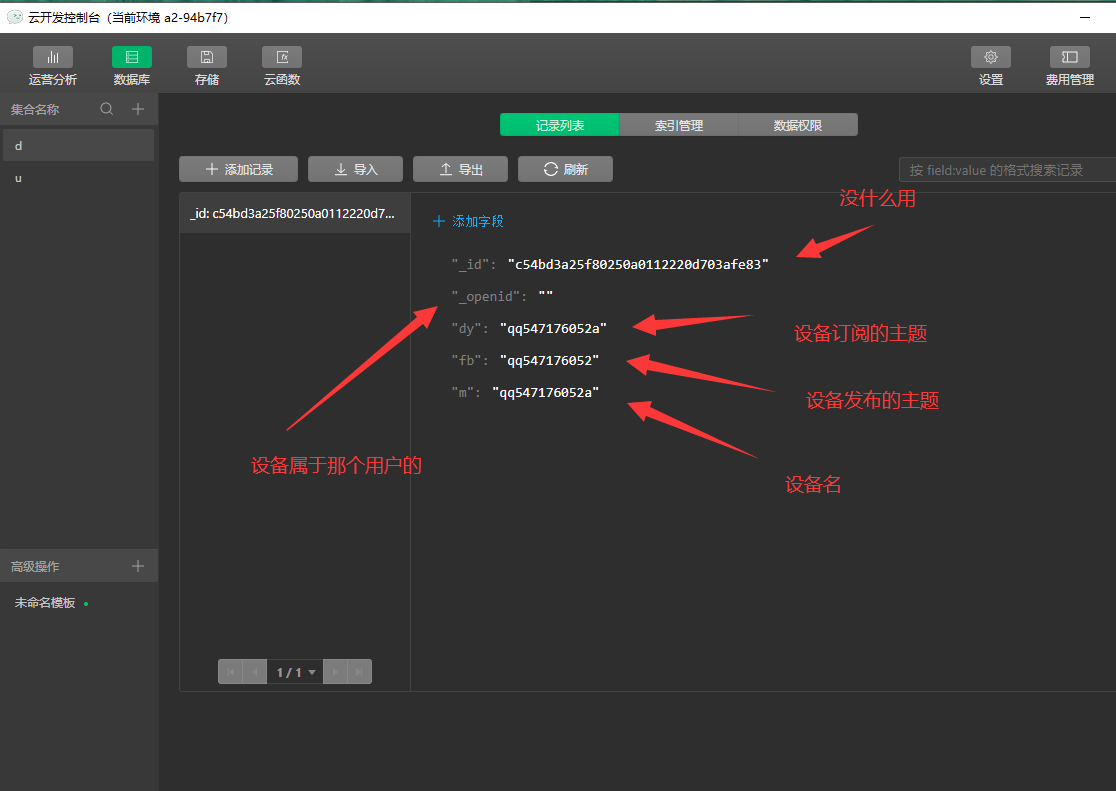Select collection u in the list

(78, 178)
